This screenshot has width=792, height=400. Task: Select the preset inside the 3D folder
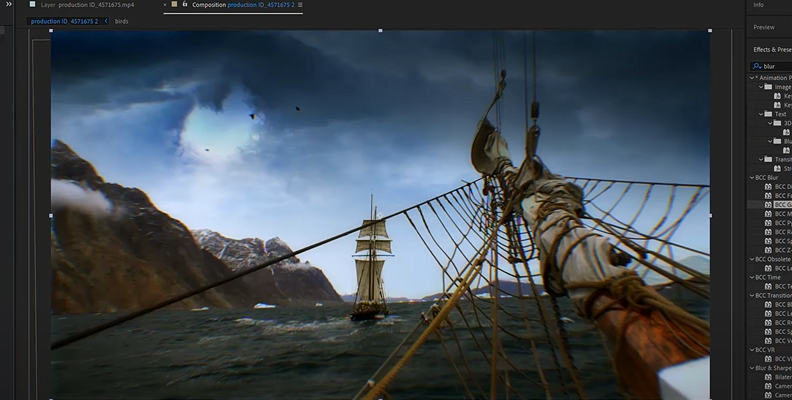click(786, 132)
